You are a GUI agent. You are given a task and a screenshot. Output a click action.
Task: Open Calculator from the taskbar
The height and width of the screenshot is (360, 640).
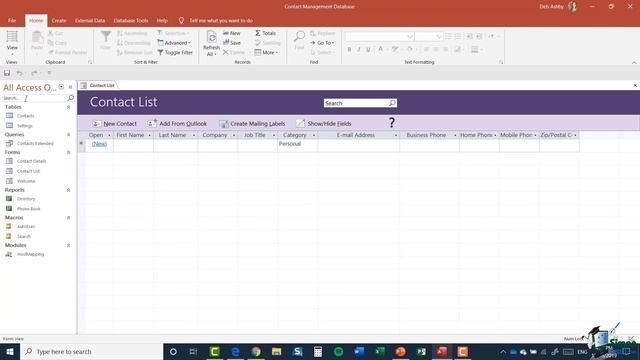[x=318, y=351]
